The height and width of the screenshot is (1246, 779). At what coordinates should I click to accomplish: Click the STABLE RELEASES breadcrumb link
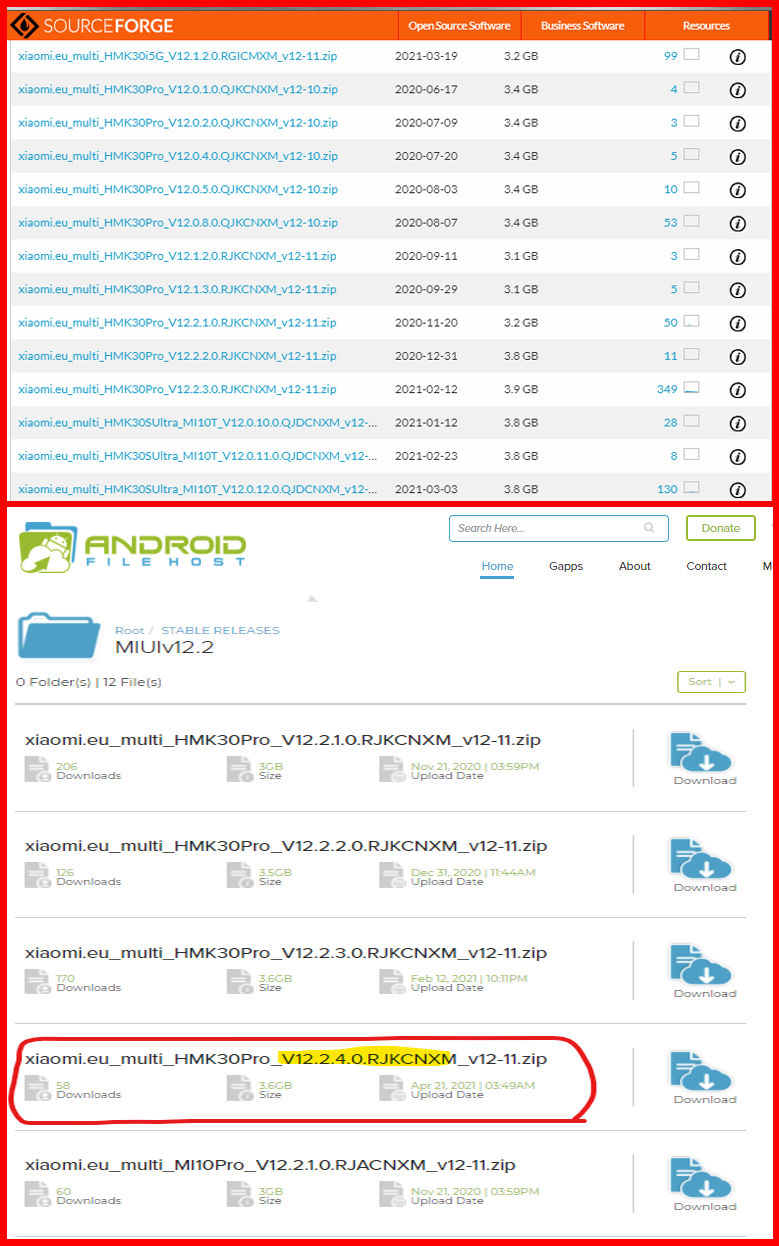(221, 630)
